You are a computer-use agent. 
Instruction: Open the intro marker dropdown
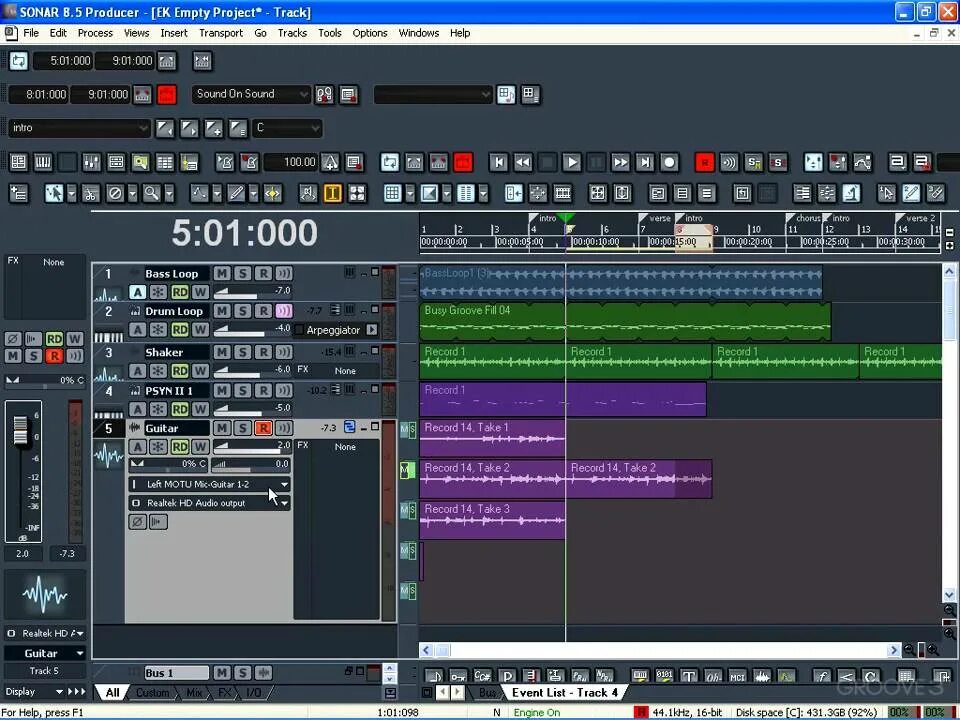80,128
